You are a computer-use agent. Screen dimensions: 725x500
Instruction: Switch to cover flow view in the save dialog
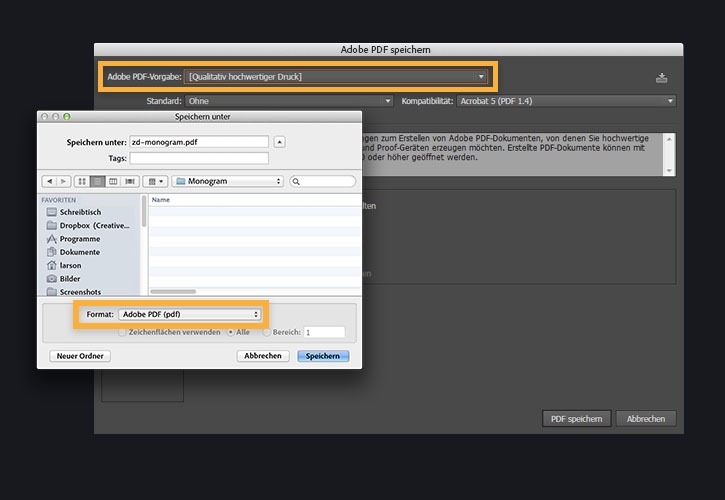point(130,181)
